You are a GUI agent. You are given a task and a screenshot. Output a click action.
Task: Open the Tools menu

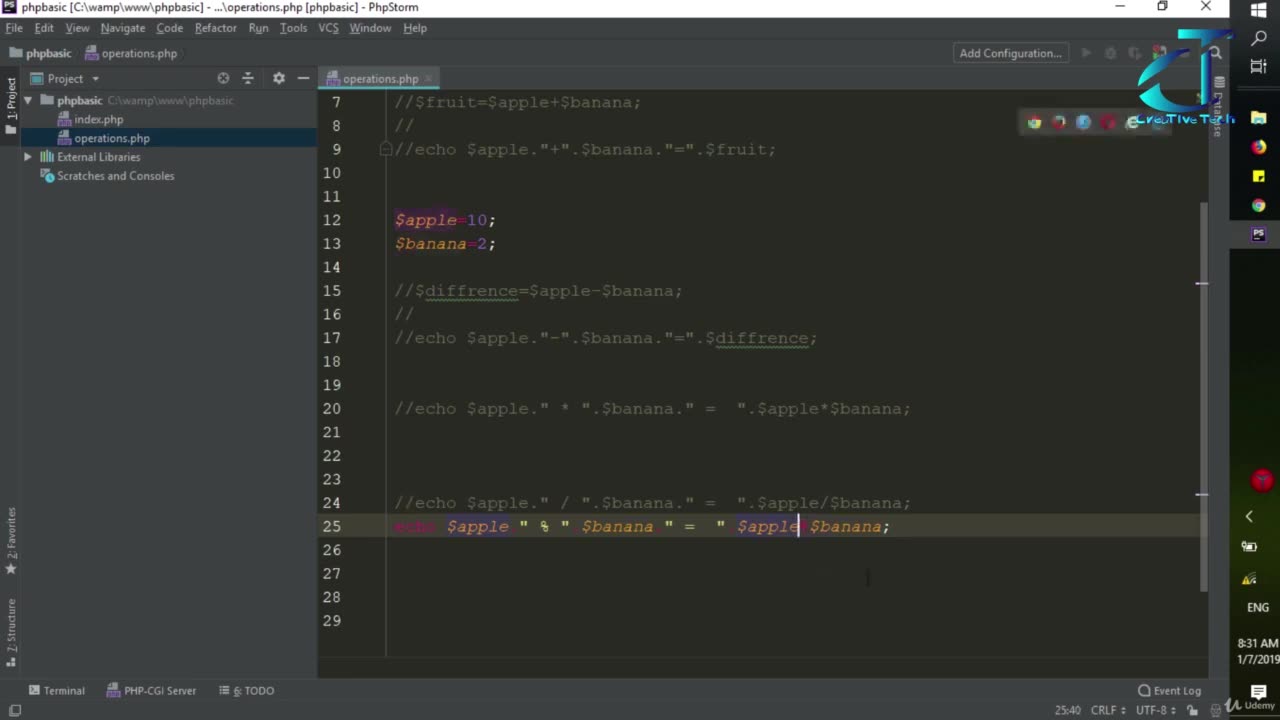point(293,28)
